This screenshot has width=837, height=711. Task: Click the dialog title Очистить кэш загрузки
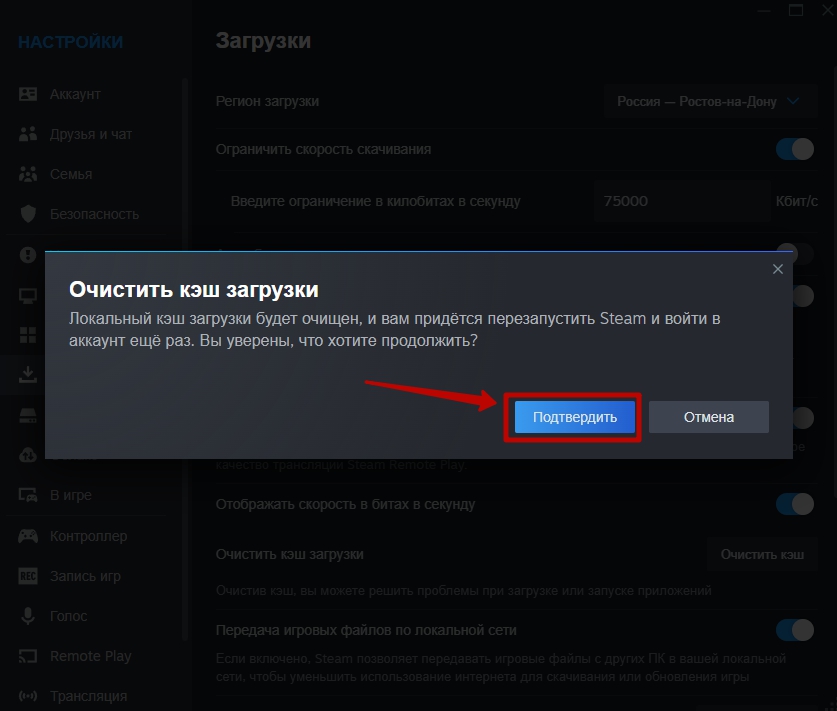click(x=194, y=290)
